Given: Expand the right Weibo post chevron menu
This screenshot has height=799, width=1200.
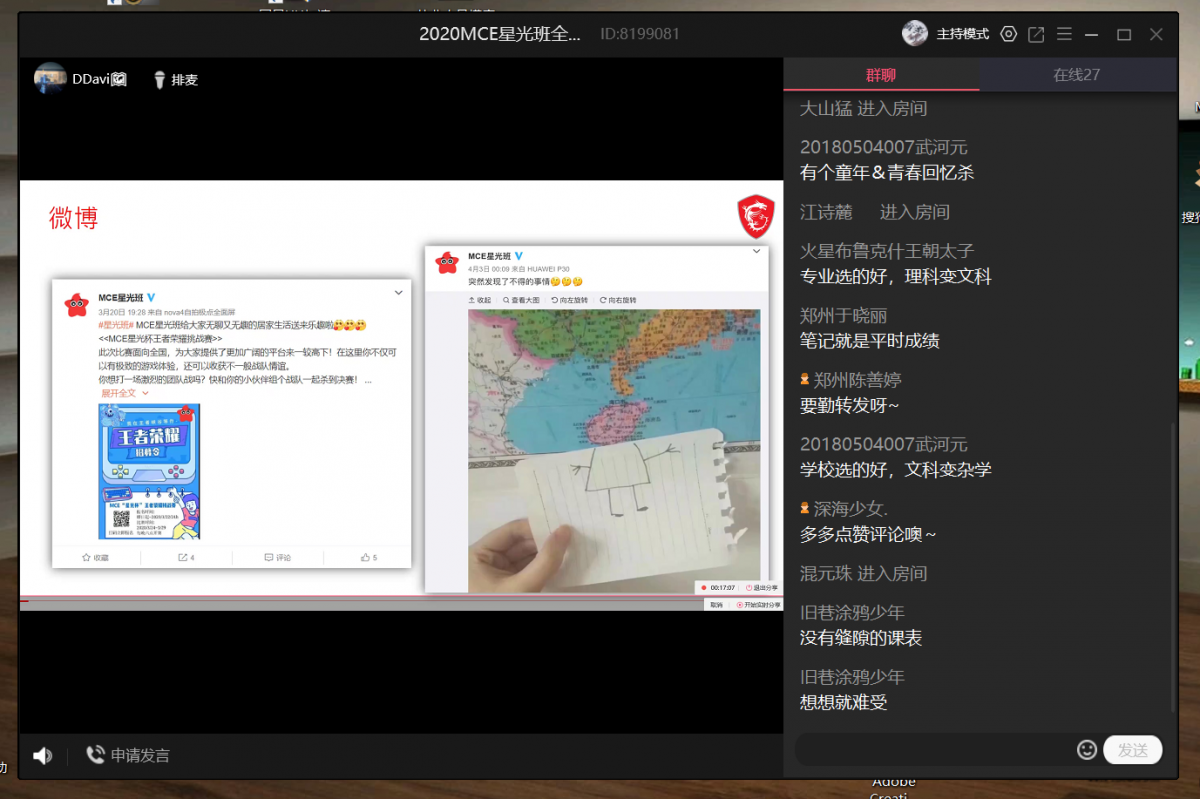Looking at the screenshot, I should pyautogui.click(x=757, y=251).
